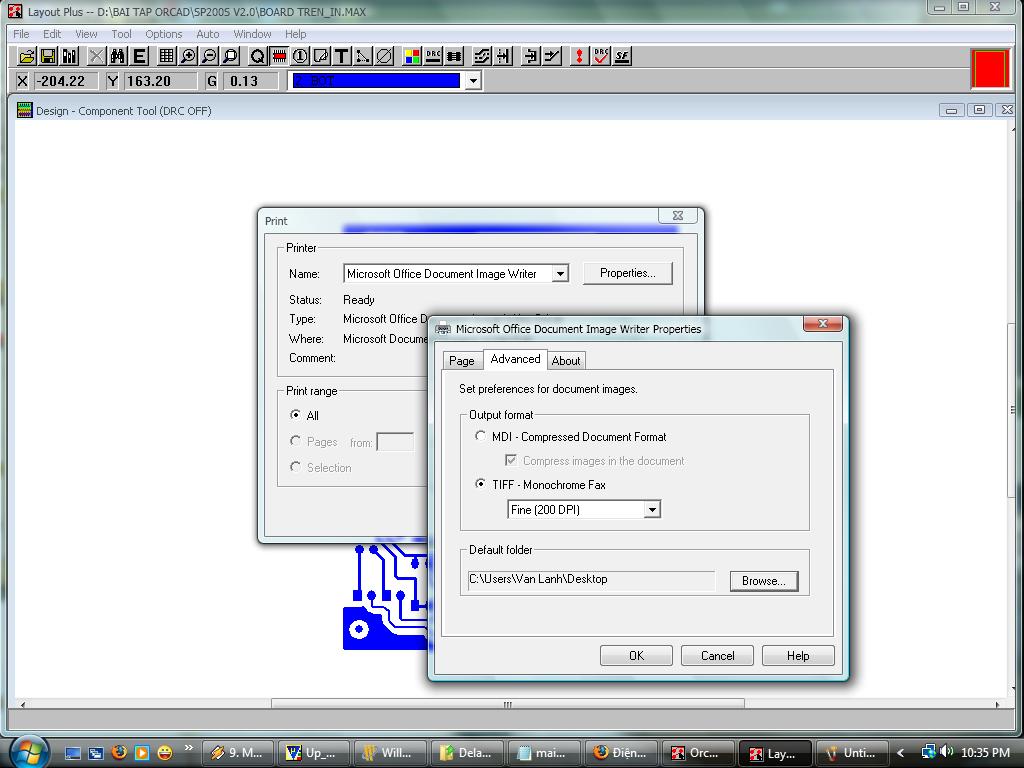1024x768 pixels.
Task: Click the Zoom In magnifier icon
Action: coord(188,56)
